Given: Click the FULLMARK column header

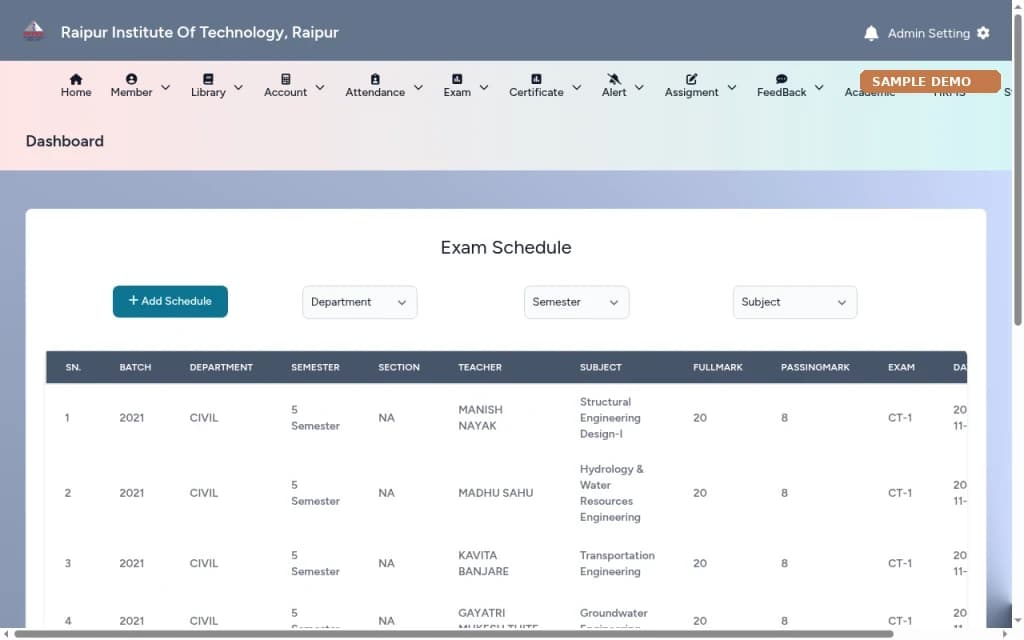Looking at the screenshot, I should click(x=718, y=368).
